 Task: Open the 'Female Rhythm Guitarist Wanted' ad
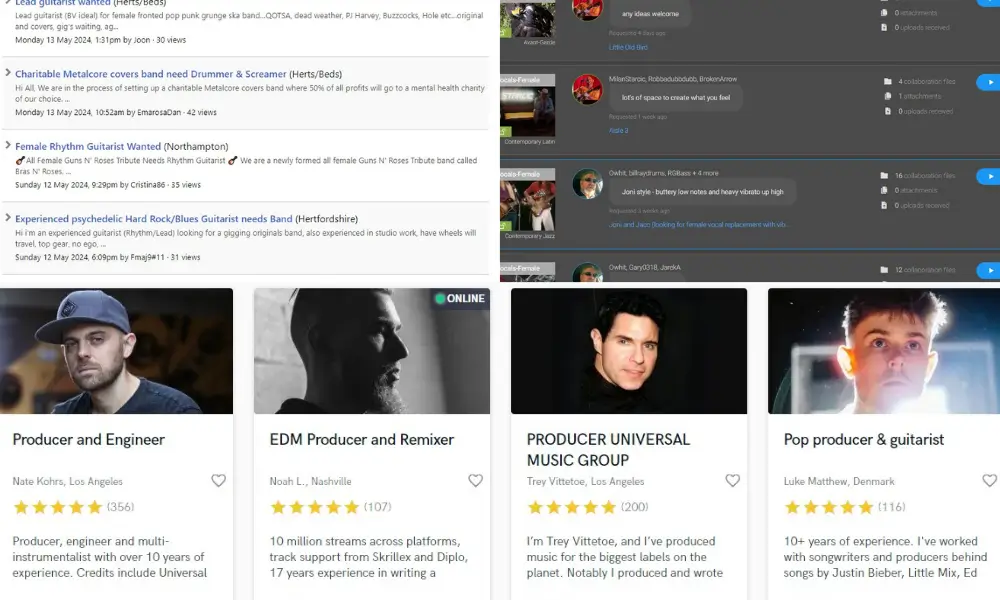pos(88,147)
